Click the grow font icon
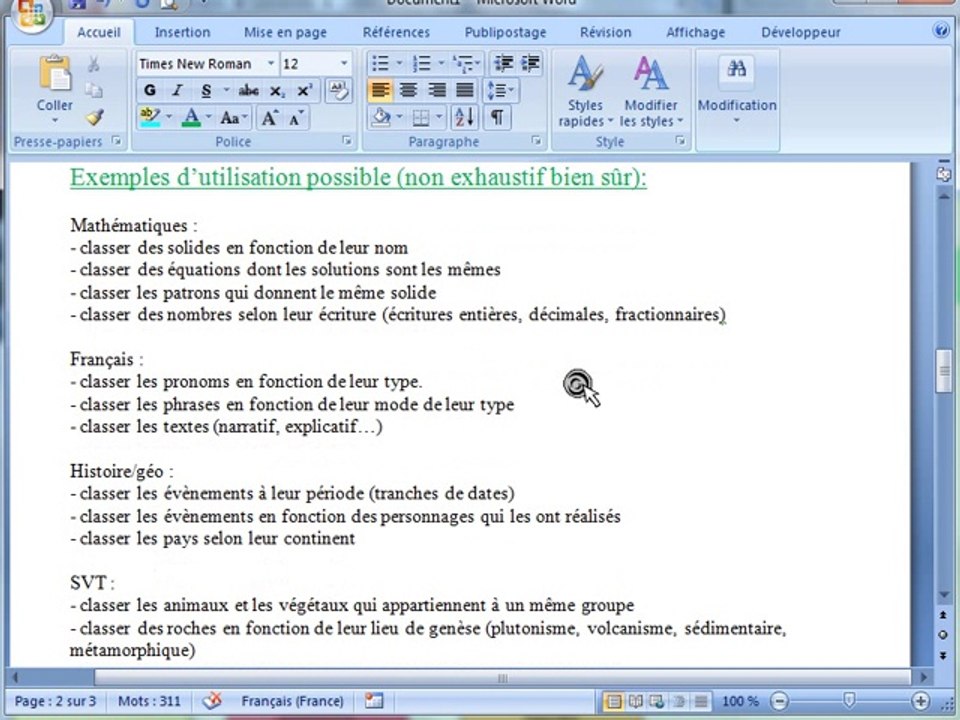This screenshot has width=960, height=720. (269, 117)
